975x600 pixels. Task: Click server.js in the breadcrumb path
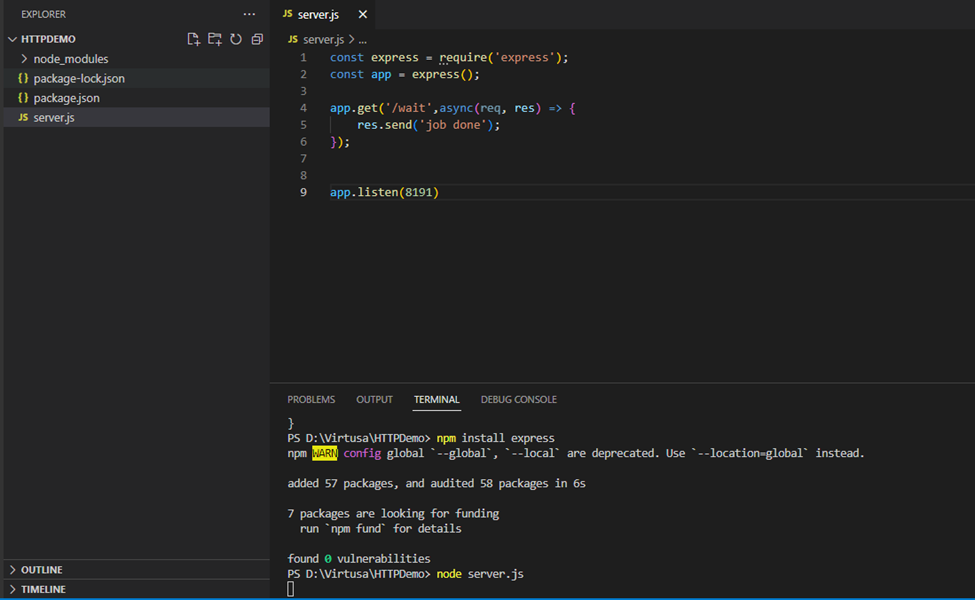pyautogui.click(x=323, y=39)
